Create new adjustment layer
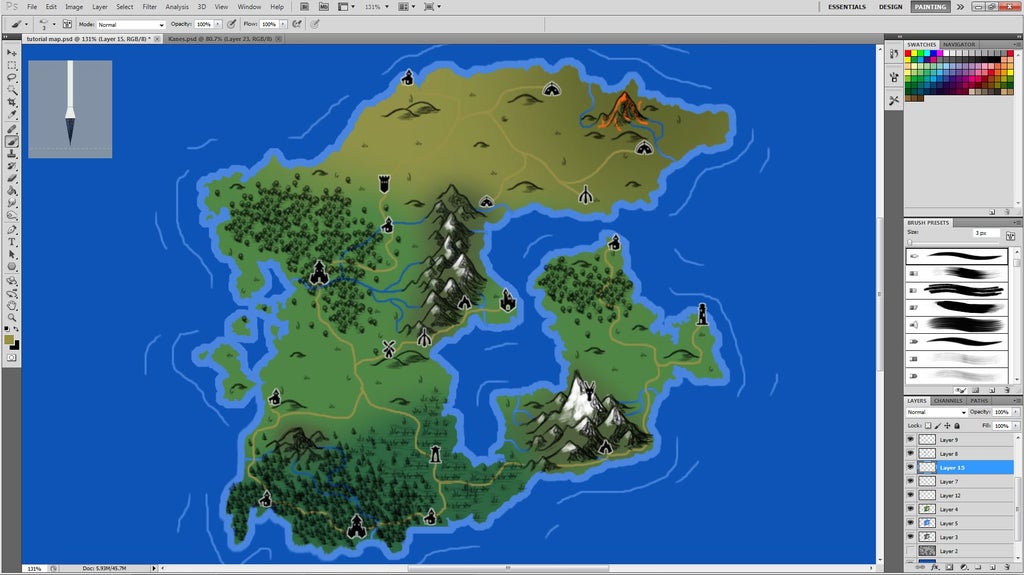Screen dimensions: 1024x575 pyautogui.click(x=963, y=568)
